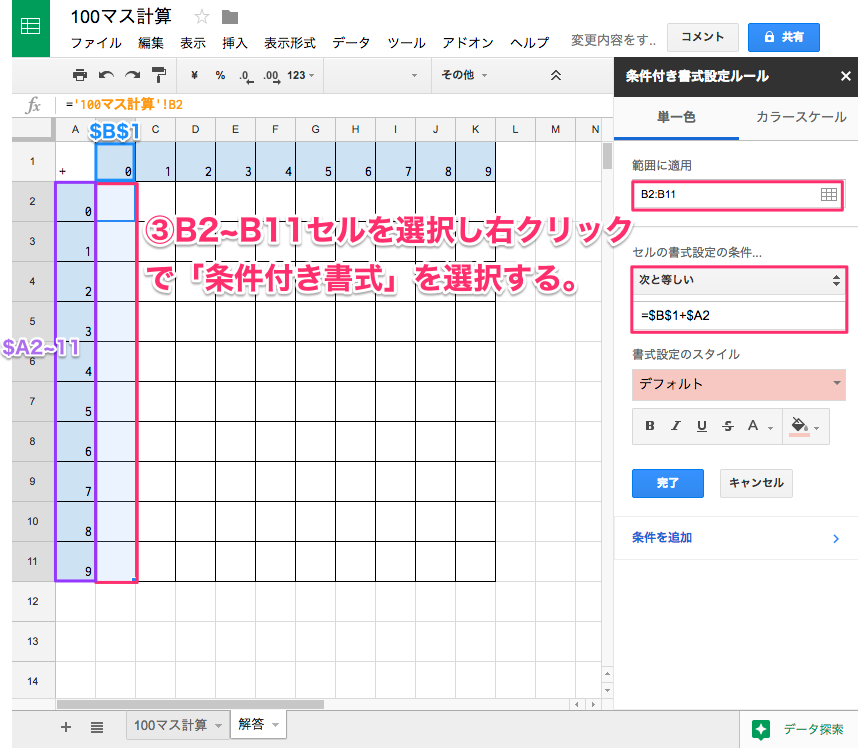Rename the 100マス計算 document title
Image resolution: width=858 pixels, height=748 pixels.
(121, 16)
